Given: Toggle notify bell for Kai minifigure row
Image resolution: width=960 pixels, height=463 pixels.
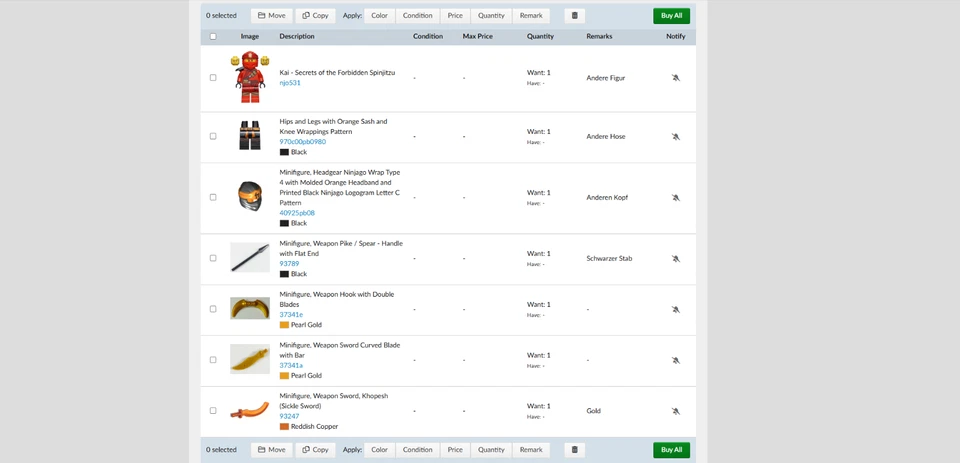Looking at the screenshot, I should pyautogui.click(x=675, y=78).
